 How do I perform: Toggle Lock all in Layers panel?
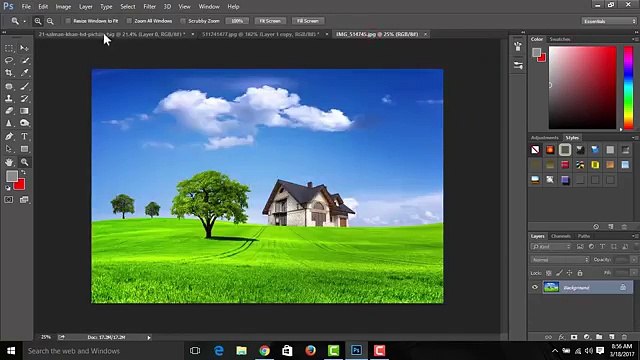[x=580, y=273]
